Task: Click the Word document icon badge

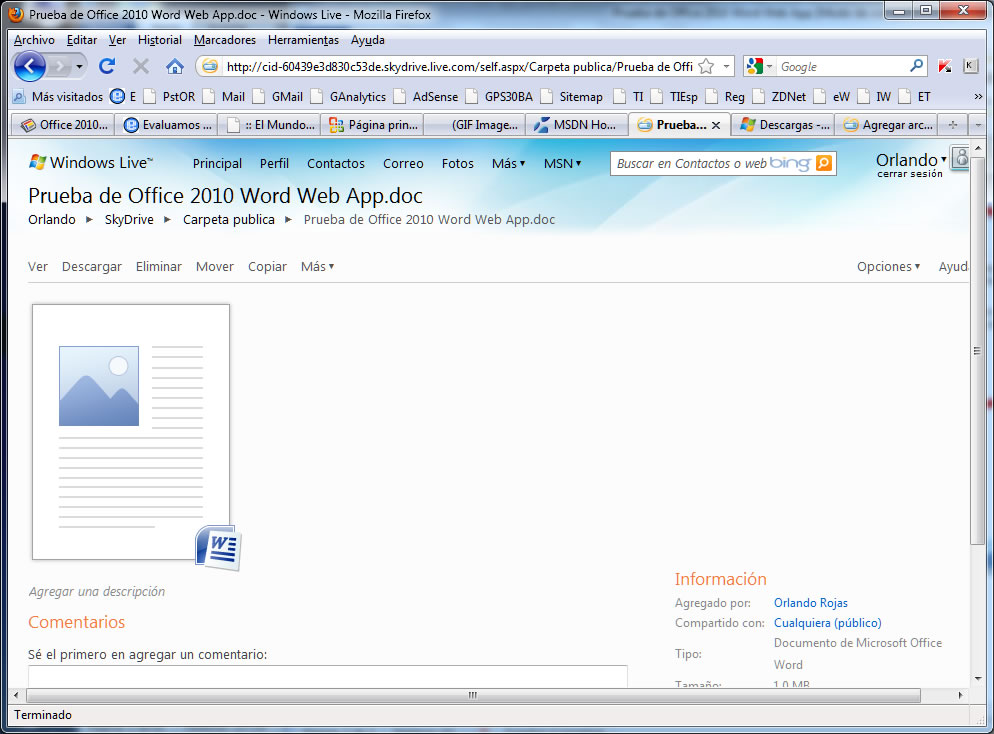Action: [x=219, y=548]
